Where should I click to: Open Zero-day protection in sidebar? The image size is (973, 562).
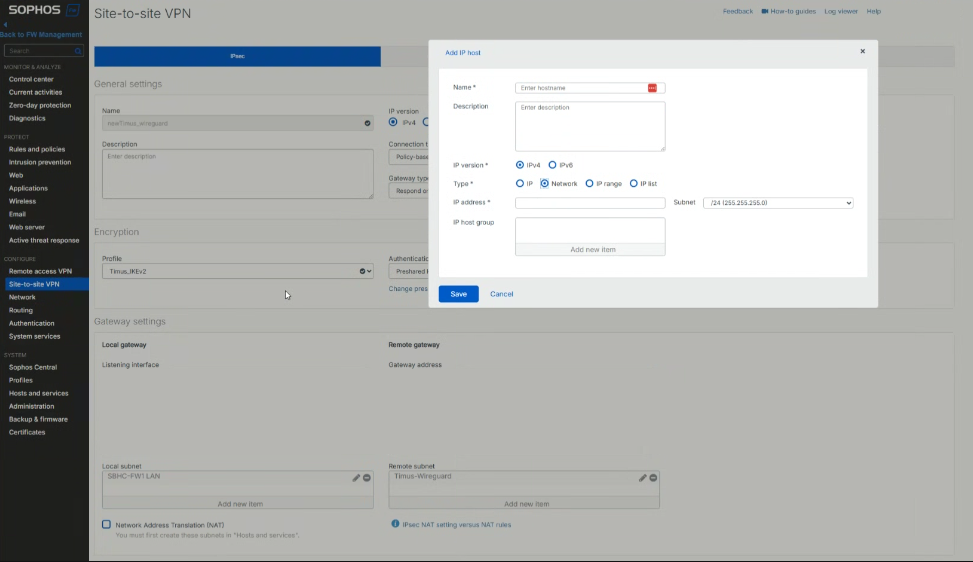click(x=40, y=105)
